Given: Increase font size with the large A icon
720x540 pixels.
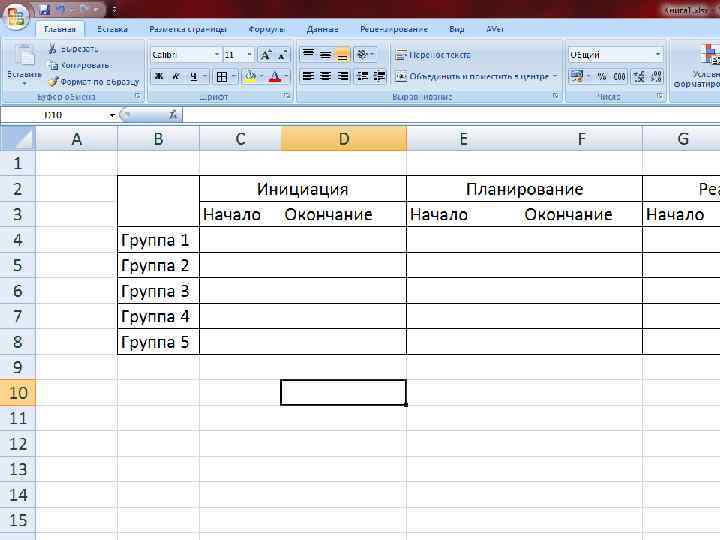Looking at the screenshot, I should pos(265,55).
